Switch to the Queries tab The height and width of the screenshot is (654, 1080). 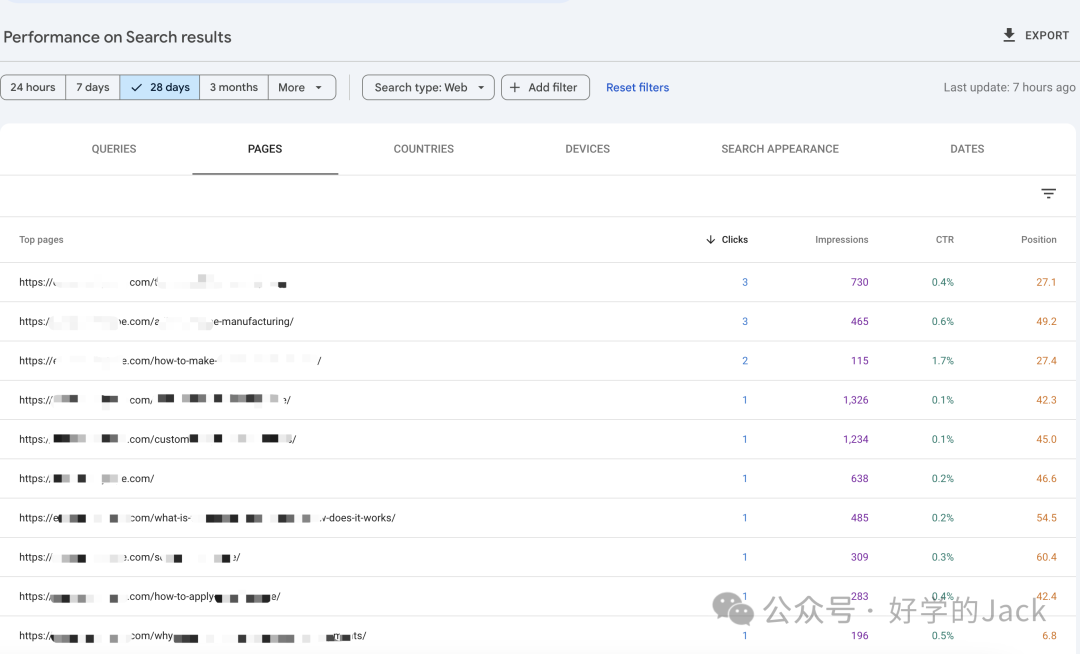pyautogui.click(x=114, y=149)
